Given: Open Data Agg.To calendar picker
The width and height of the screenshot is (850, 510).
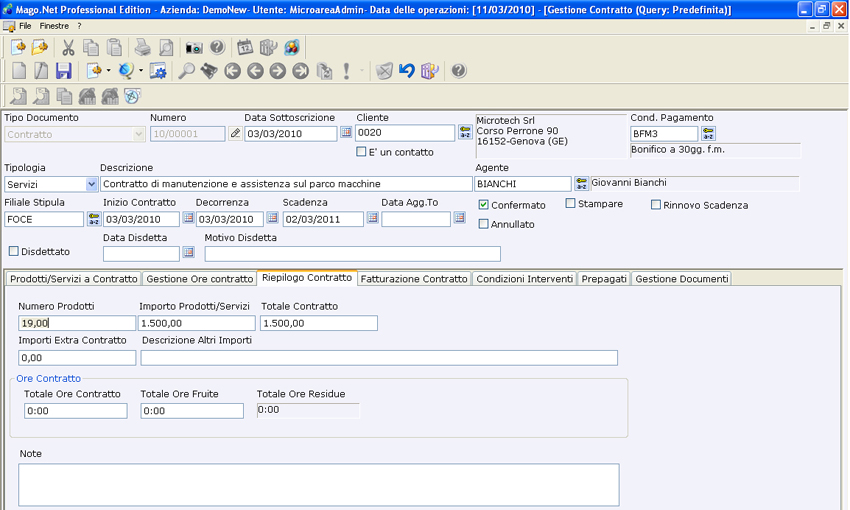Looking at the screenshot, I should pyautogui.click(x=460, y=218).
